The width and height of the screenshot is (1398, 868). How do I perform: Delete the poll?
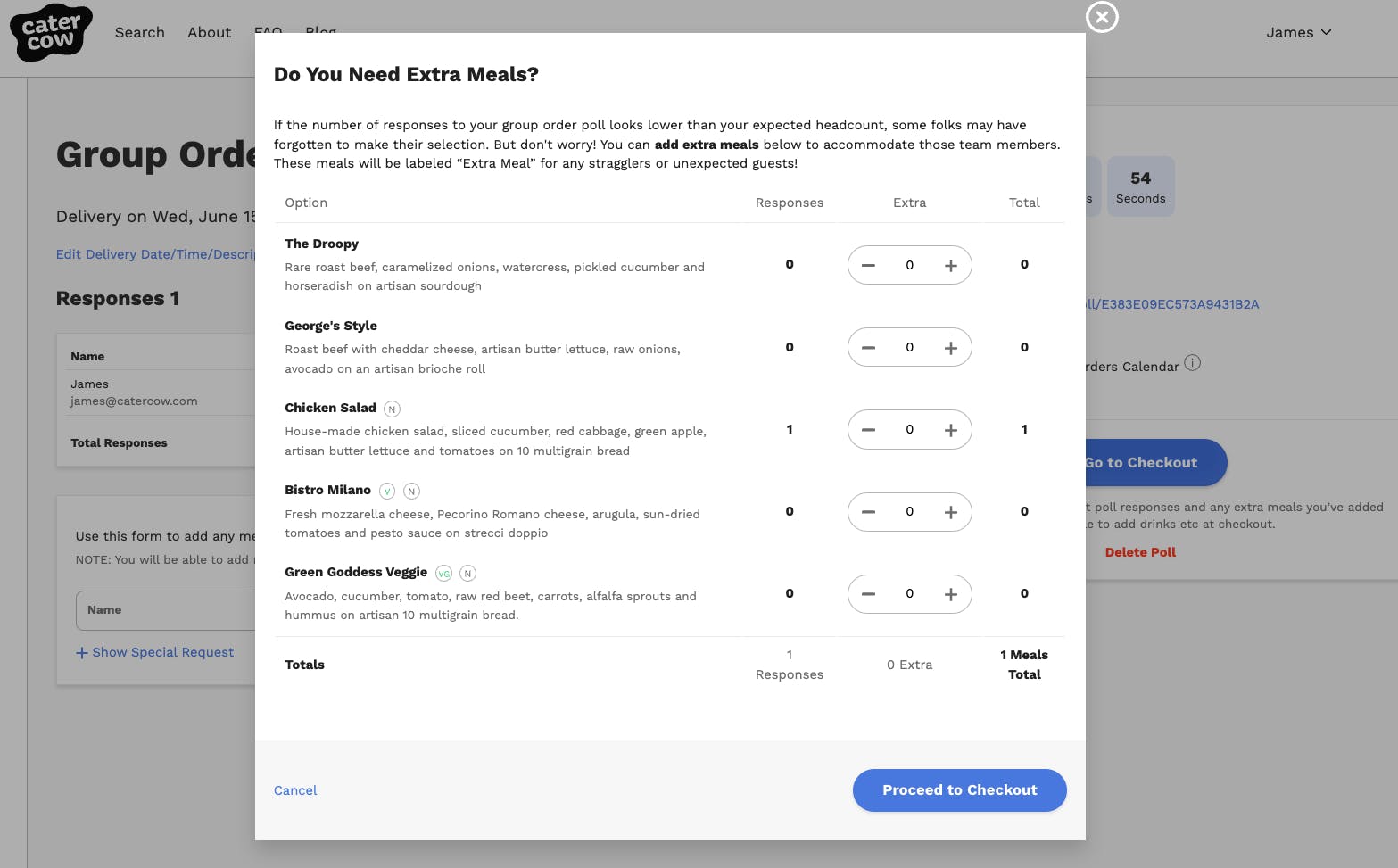pos(1140,552)
